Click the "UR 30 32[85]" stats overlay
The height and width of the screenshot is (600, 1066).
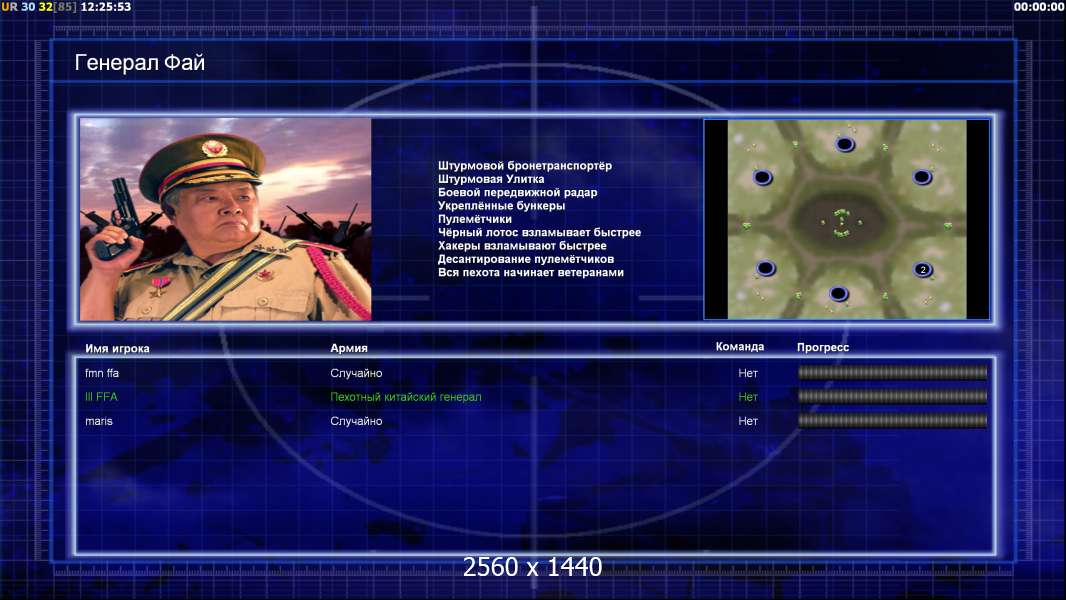coord(39,7)
